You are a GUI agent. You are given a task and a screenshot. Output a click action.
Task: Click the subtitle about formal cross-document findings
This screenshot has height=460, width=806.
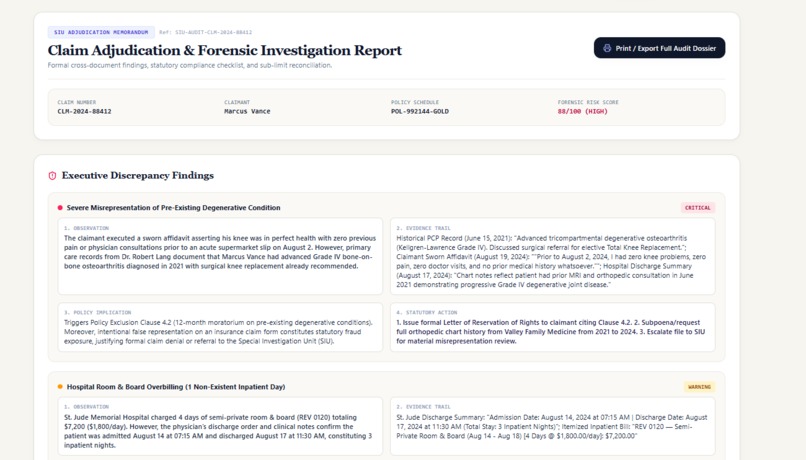click(190, 65)
